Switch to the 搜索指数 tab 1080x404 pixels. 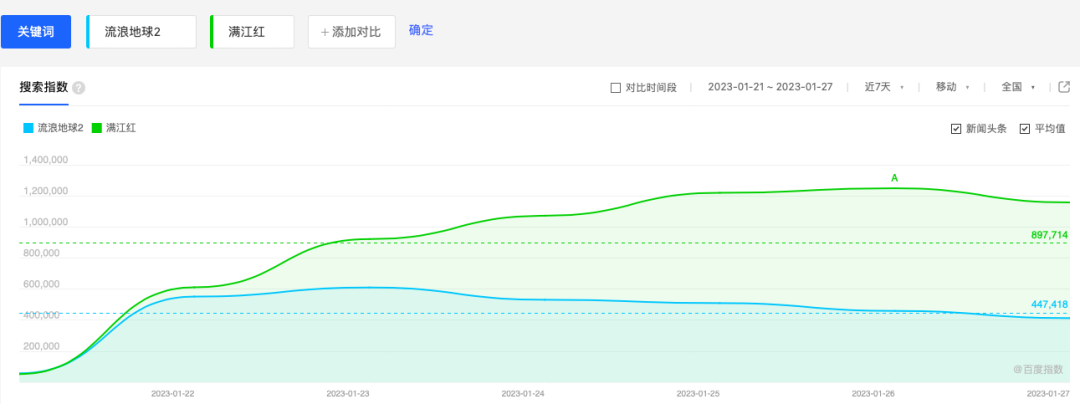43,87
